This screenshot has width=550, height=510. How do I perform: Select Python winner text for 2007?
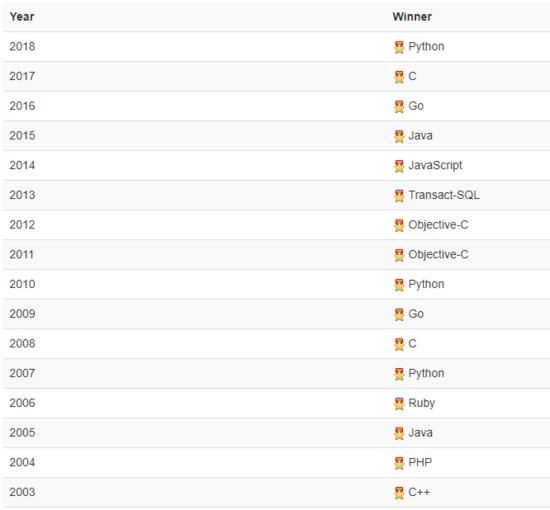coord(426,374)
